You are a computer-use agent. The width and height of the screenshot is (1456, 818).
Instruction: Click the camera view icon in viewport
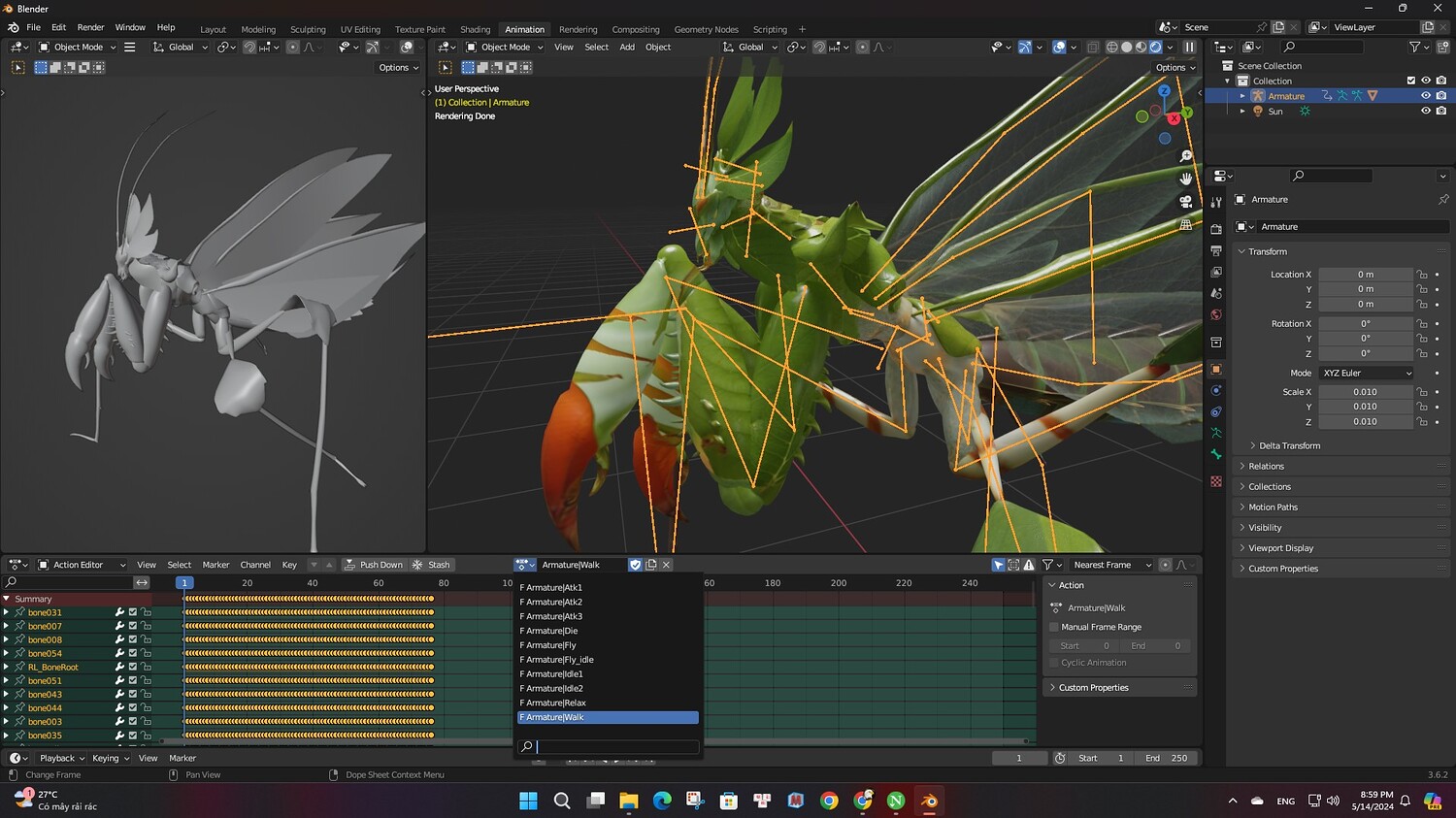pos(1185,202)
